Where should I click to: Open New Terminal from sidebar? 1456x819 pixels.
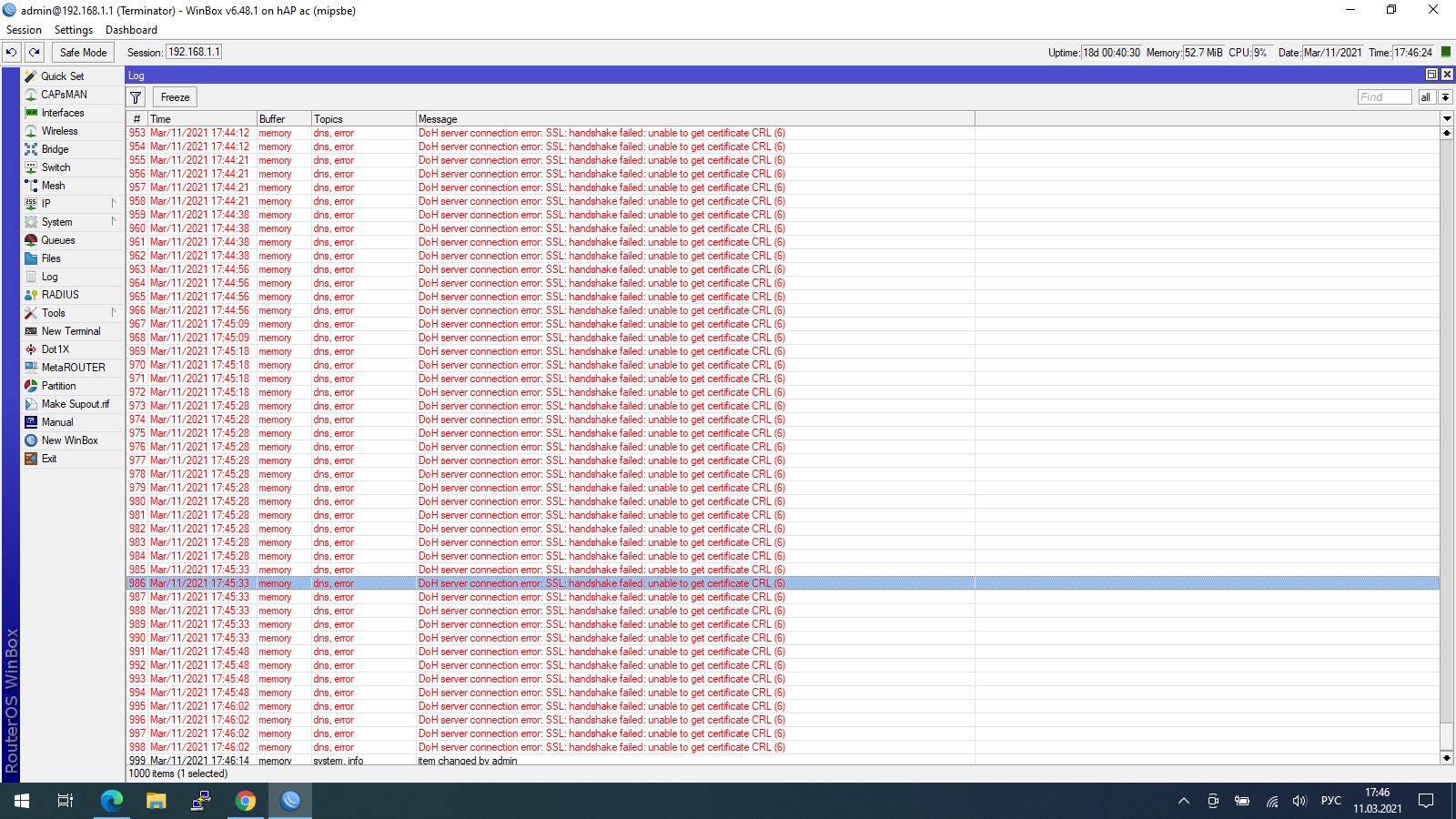[71, 331]
